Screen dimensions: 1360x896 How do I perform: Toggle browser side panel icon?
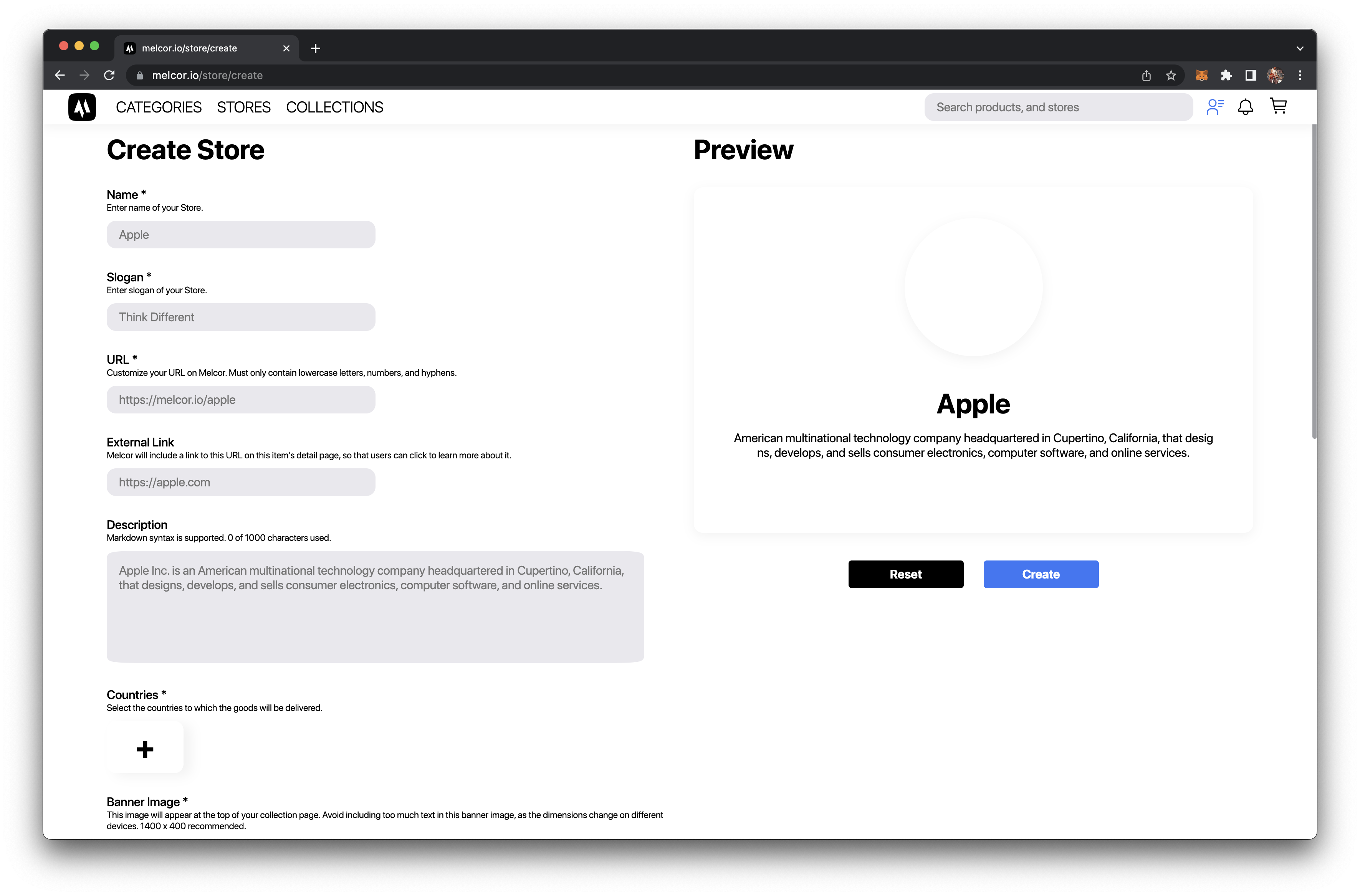(x=1250, y=75)
